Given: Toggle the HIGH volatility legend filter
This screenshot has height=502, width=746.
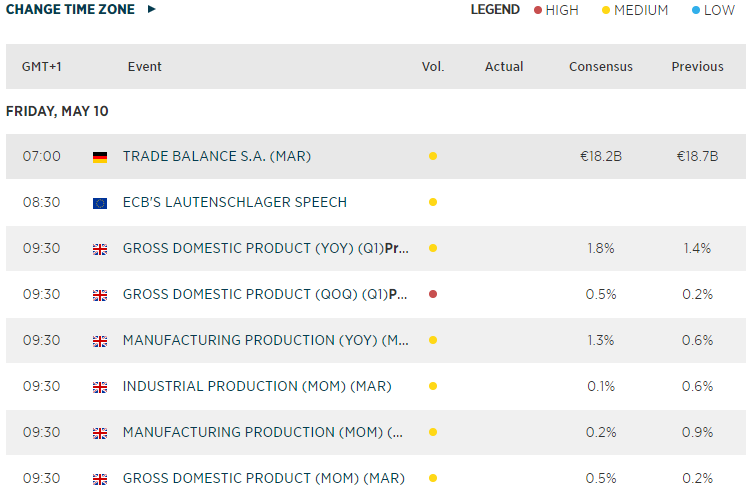Looking at the screenshot, I should coord(556,10).
